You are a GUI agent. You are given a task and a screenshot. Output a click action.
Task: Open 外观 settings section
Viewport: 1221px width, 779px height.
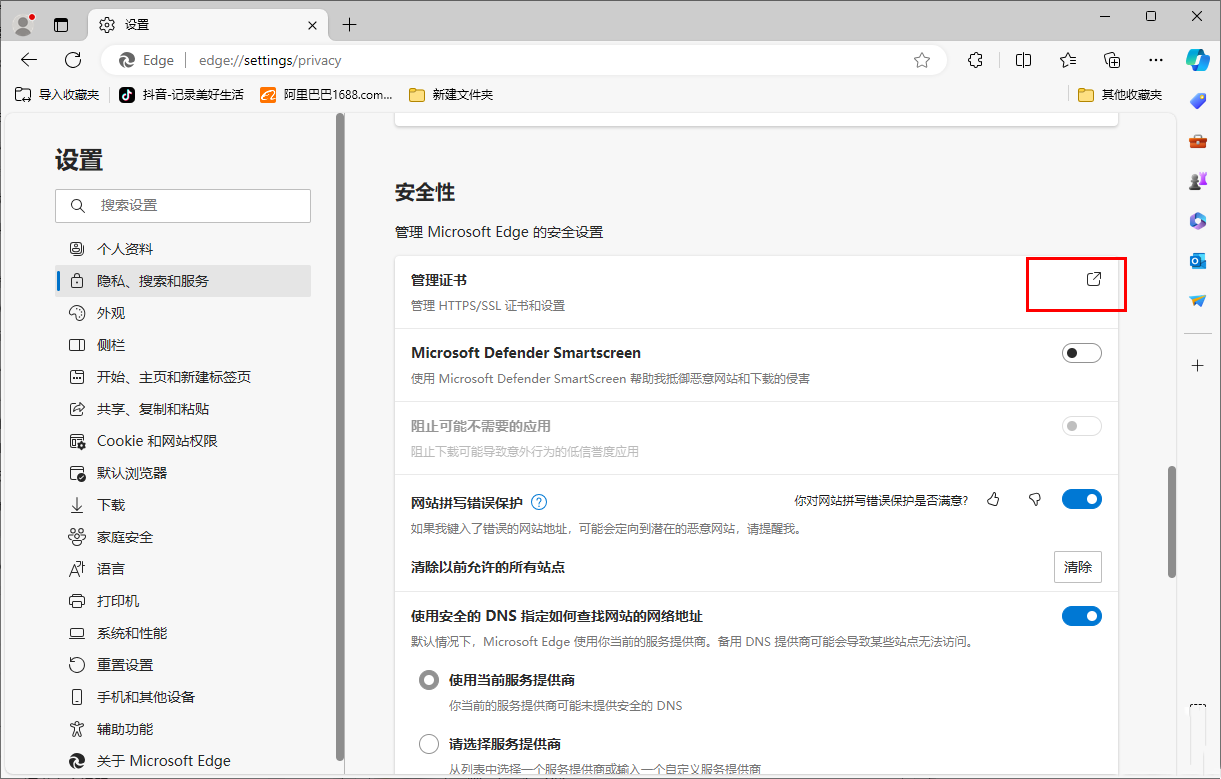[183, 313]
